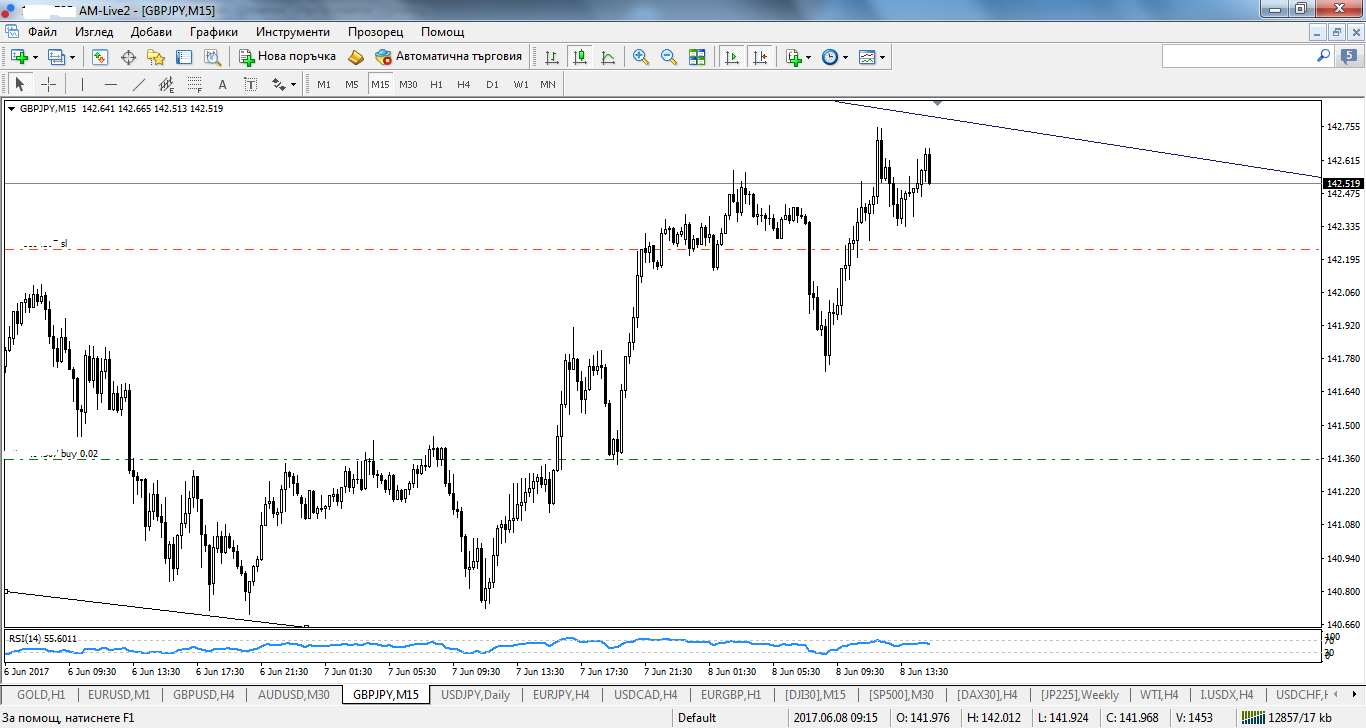Open the Strategy Tester
This screenshot has height=728, width=1366.
tap(212, 57)
